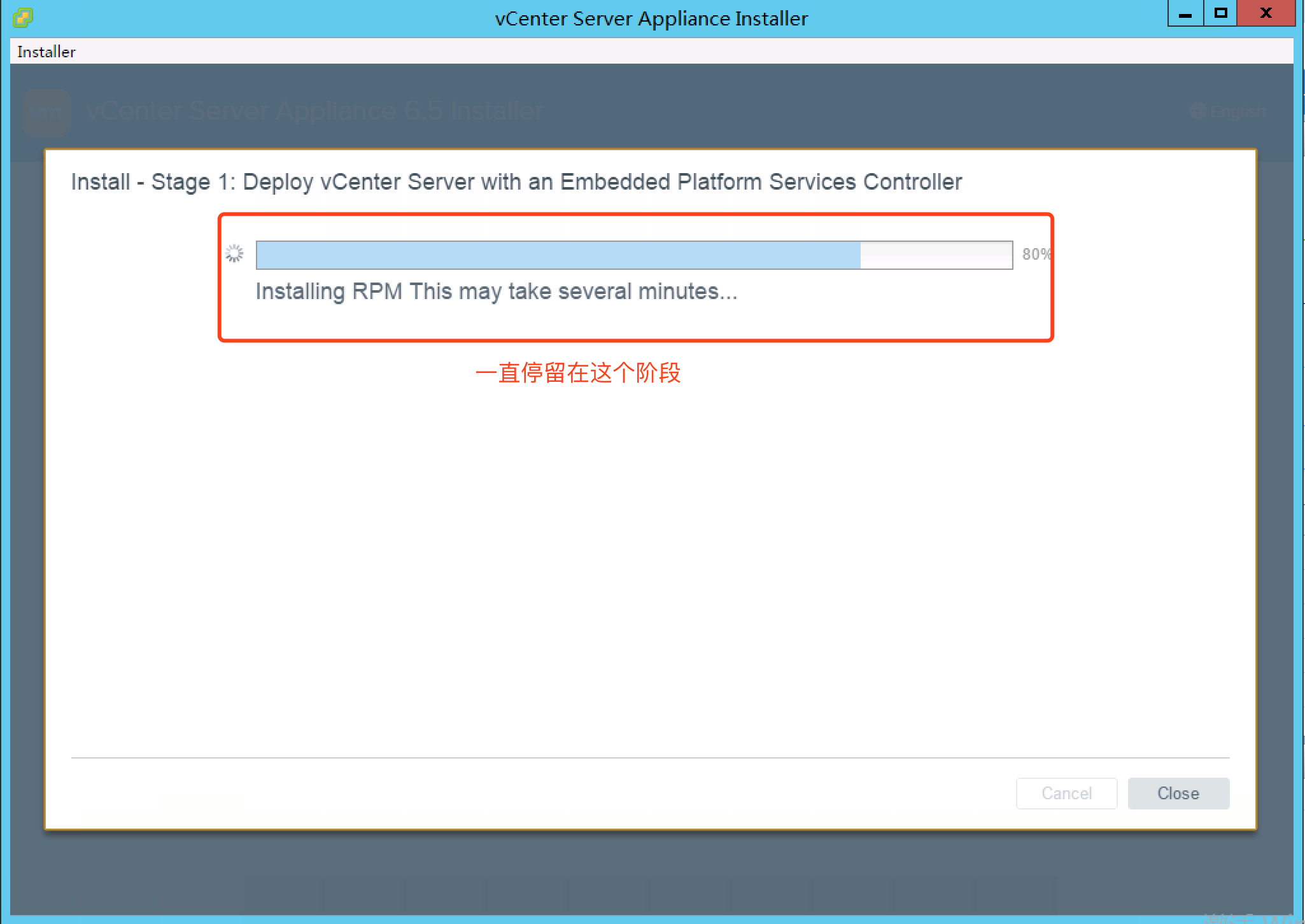The height and width of the screenshot is (924, 1305).
Task: Click the disabled Cancel button
Action: click(1066, 793)
